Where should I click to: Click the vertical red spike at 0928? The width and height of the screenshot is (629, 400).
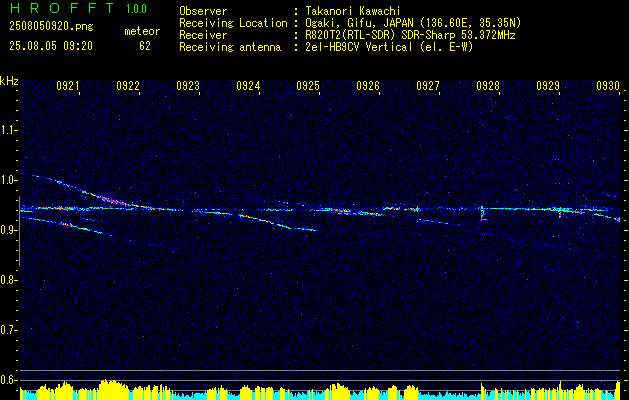click(482, 213)
